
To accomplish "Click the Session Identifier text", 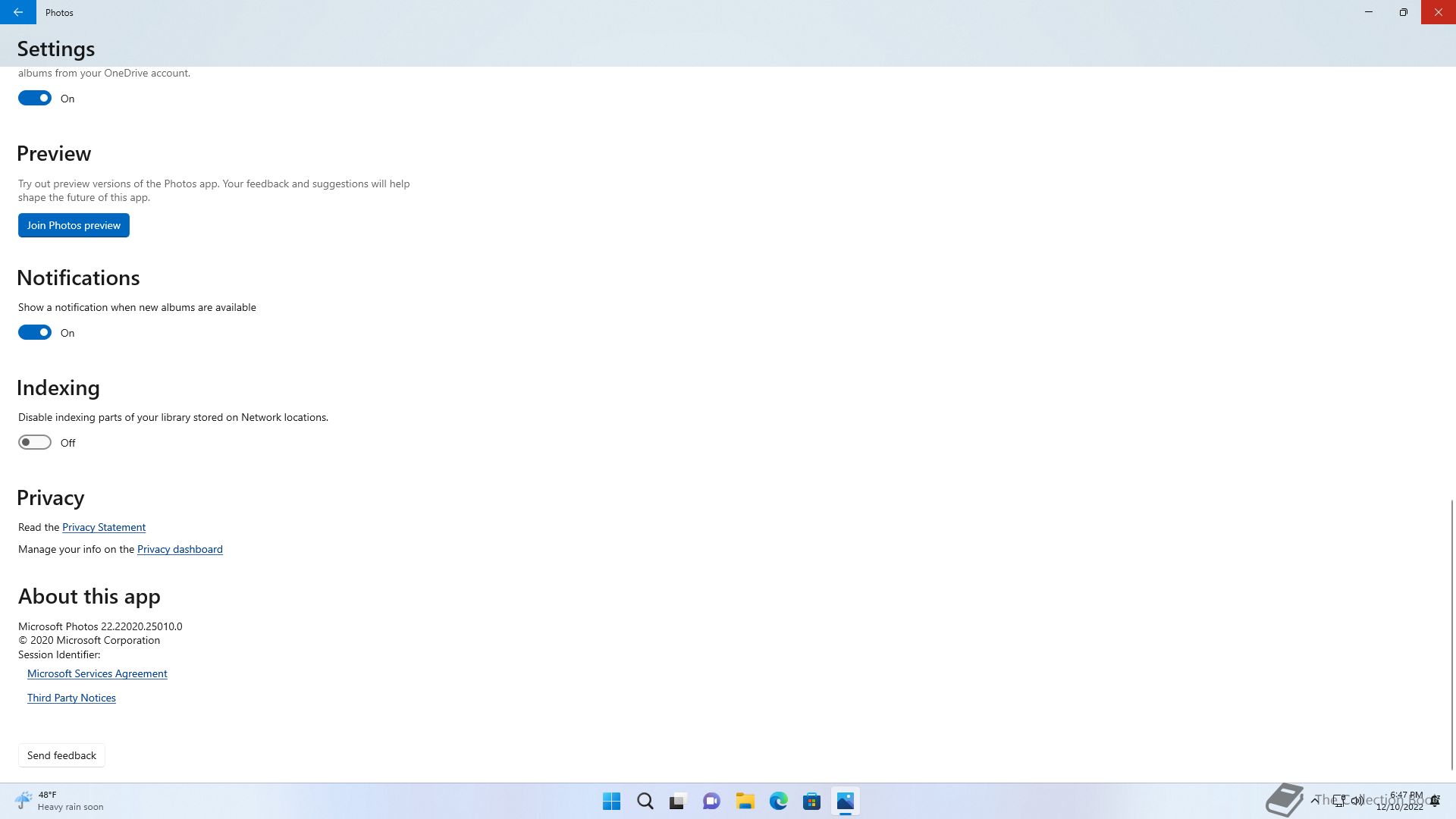I will click(x=59, y=654).
